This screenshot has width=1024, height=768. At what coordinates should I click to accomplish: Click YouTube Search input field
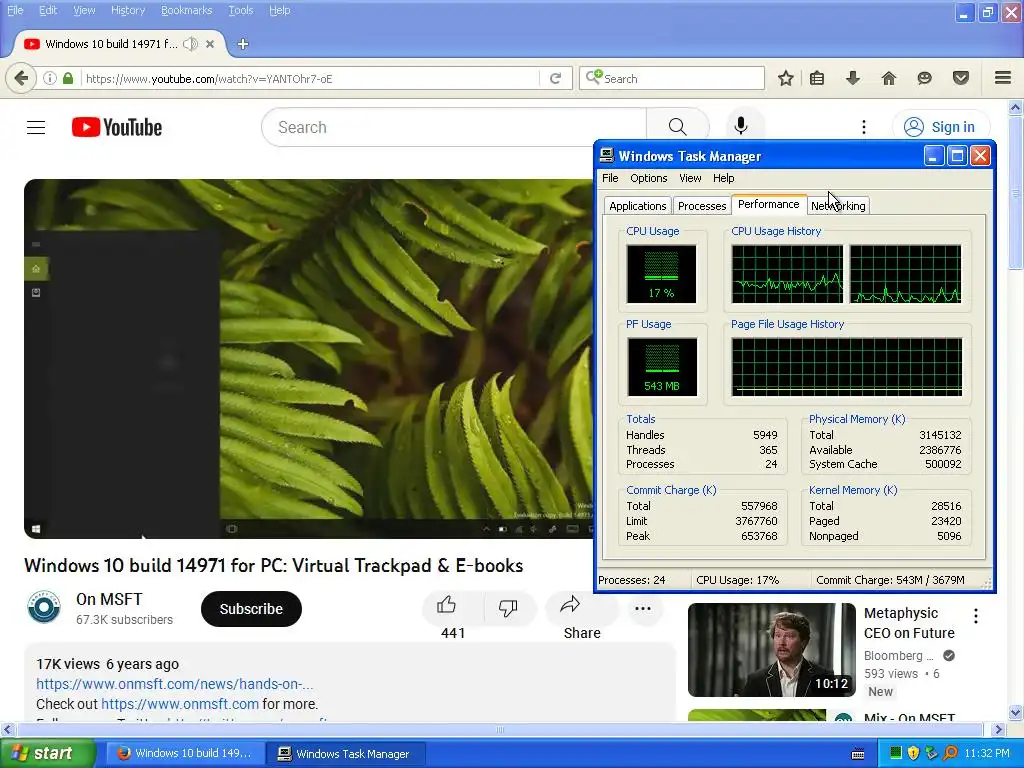tap(454, 127)
